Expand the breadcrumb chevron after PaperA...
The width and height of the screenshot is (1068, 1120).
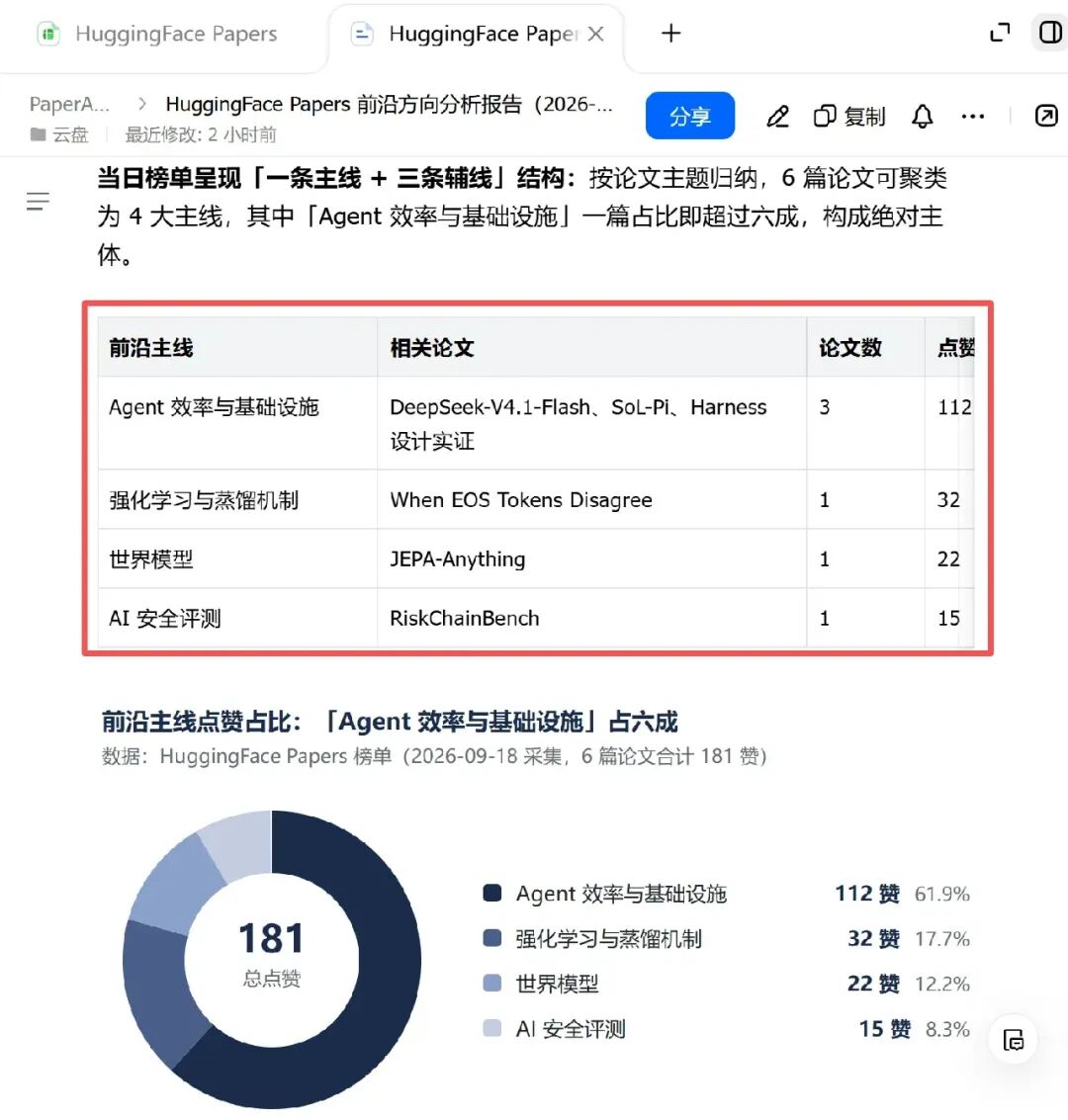pyautogui.click(x=142, y=104)
